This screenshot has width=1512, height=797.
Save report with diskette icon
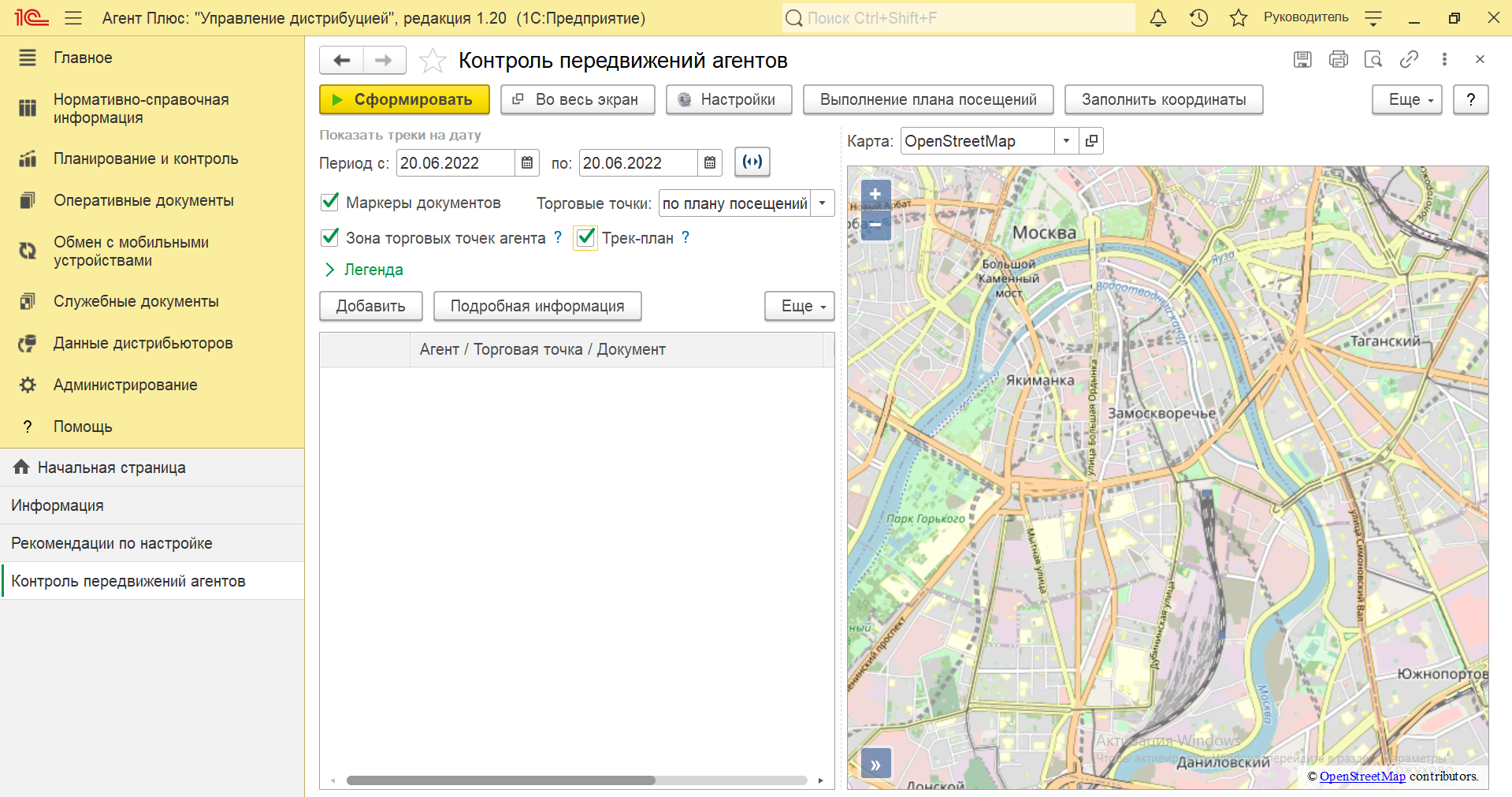click(1302, 59)
